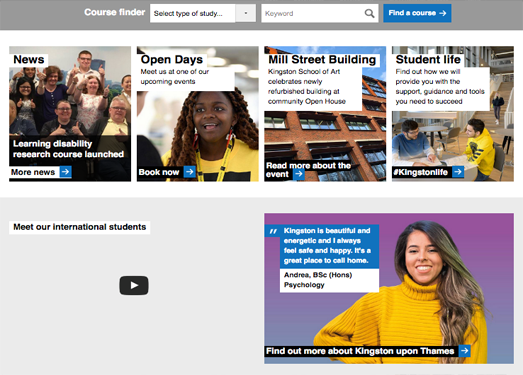The width and height of the screenshot is (523, 375).
Task: Focus the Keyword search input field
Action: pyautogui.click(x=320, y=13)
